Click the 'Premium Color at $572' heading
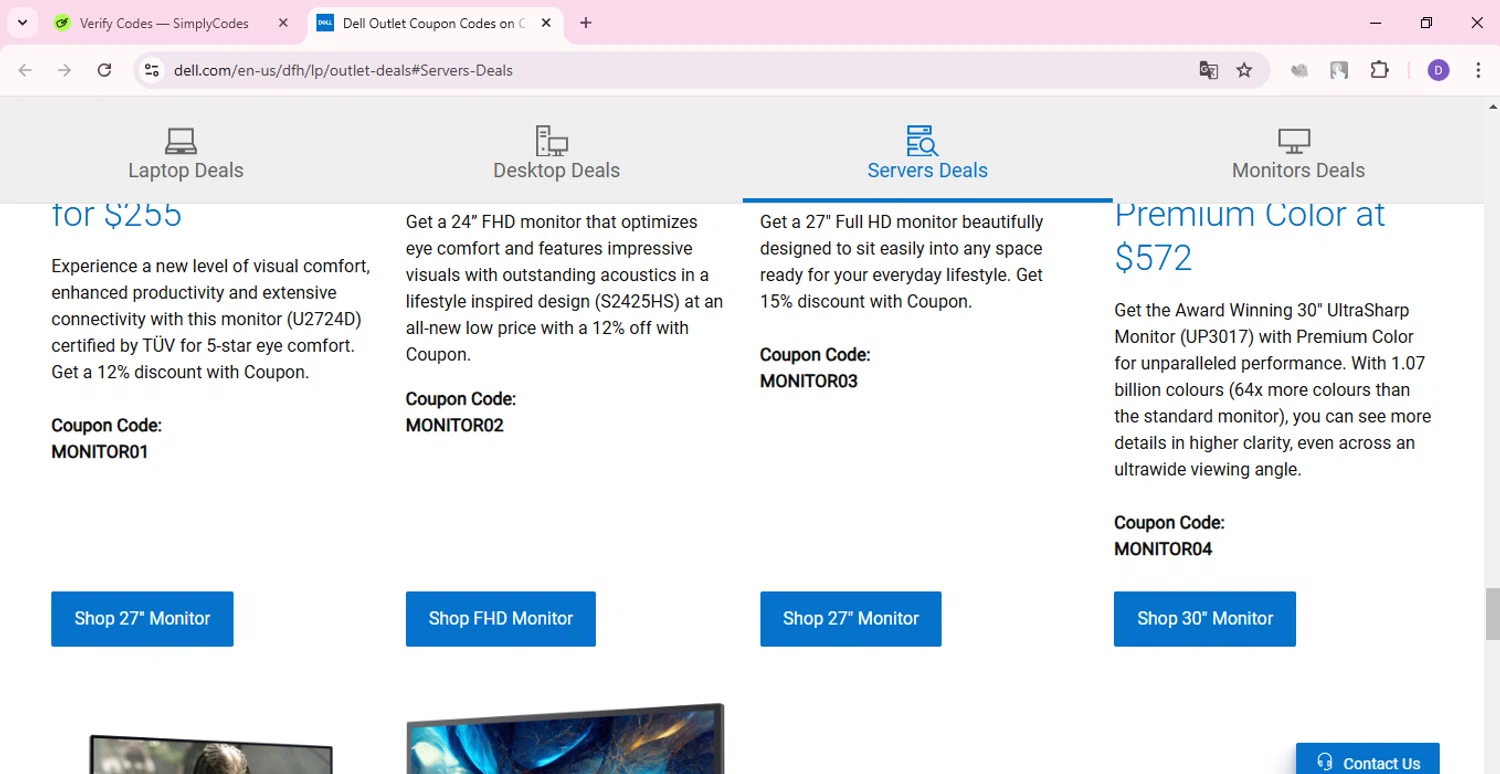This screenshot has height=774, width=1500. click(1250, 236)
